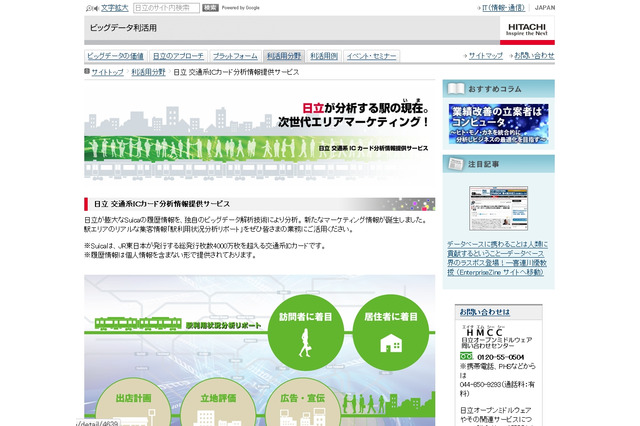Viewport: 640px width, 426px height.
Task: Open the 利活用例 tab
Action: (324, 56)
